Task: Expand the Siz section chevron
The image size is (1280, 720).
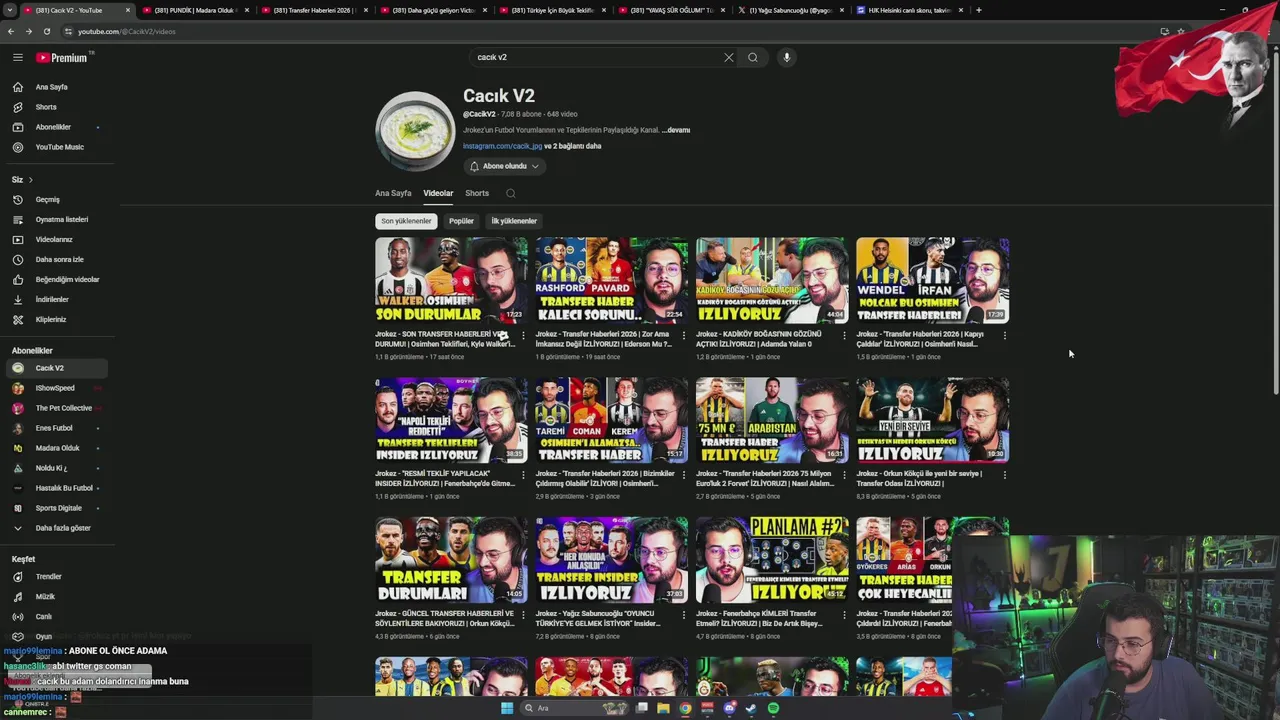Action: pos(30,180)
